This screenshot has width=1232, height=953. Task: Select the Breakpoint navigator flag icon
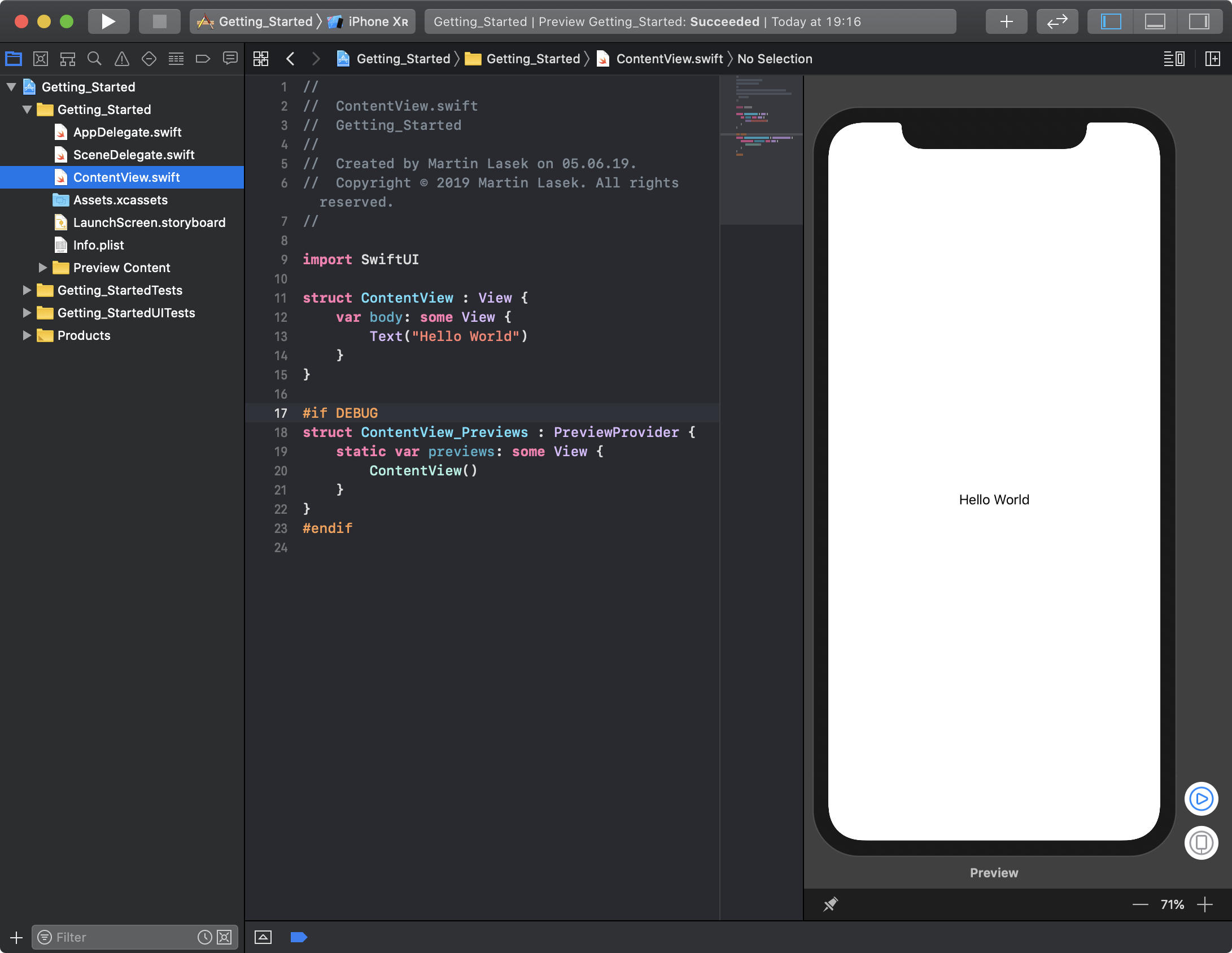(203, 58)
